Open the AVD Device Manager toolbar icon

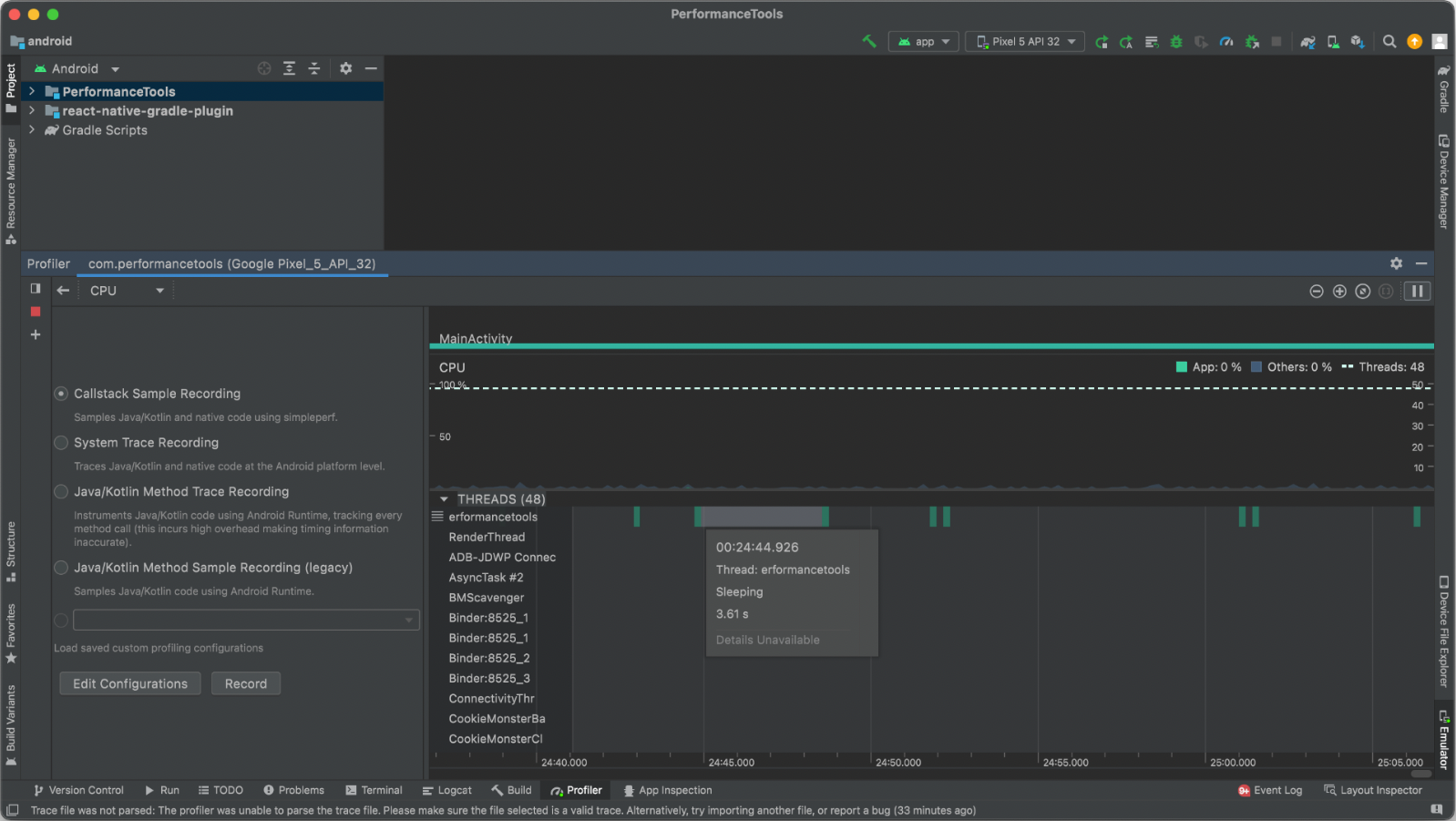[x=1333, y=42]
